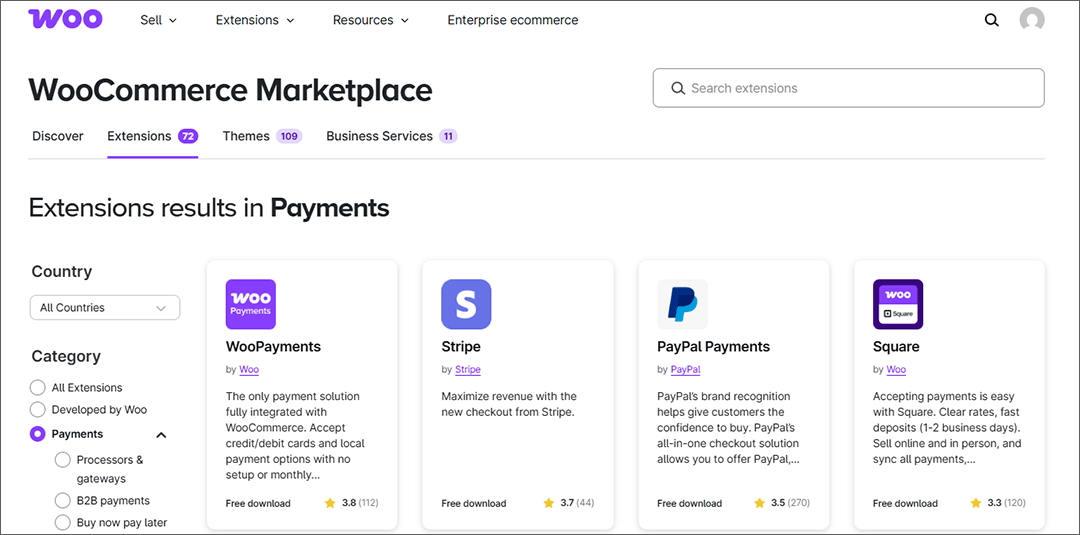Image resolution: width=1080 pixels, height=535 pixels.
Task: Select the Developed by Woo radio
Action: click(x=38, y=410)
